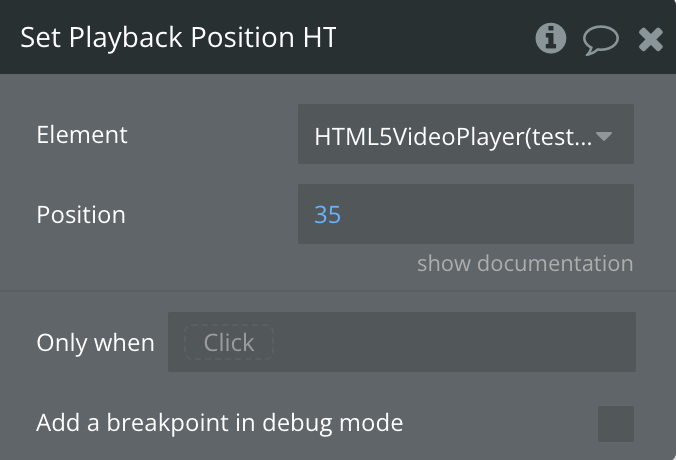Close the Set Playback Position panel
Image resolution: width=676 pixels, height=460 pixels.
click(x=651, y=39)
